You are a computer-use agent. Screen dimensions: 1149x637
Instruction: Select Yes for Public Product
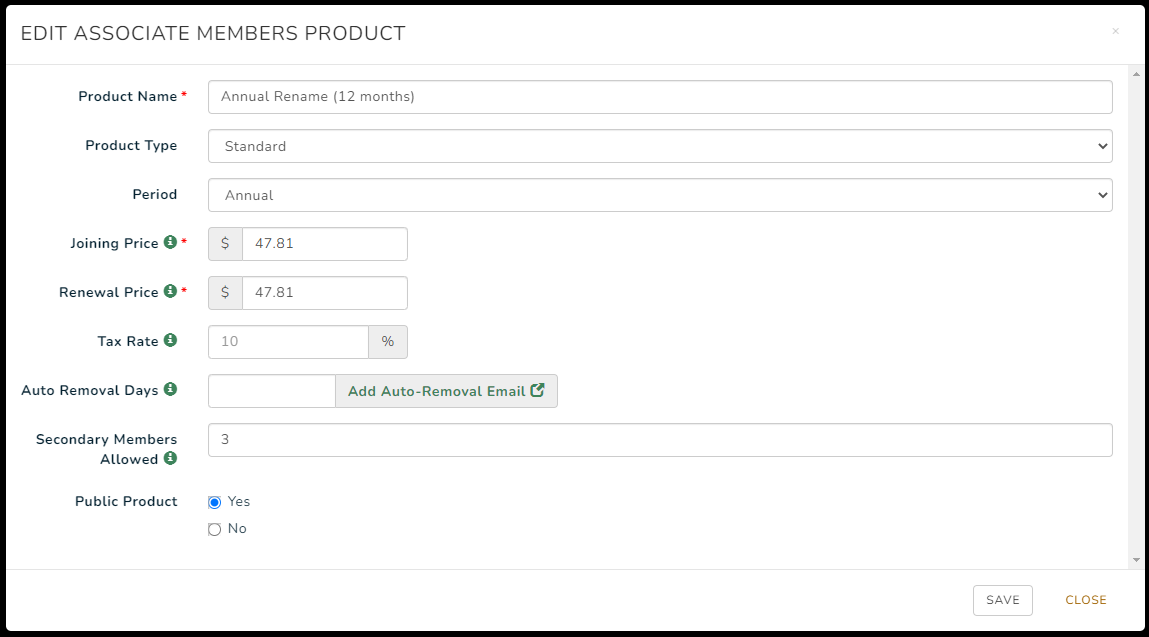click(215, 502)
